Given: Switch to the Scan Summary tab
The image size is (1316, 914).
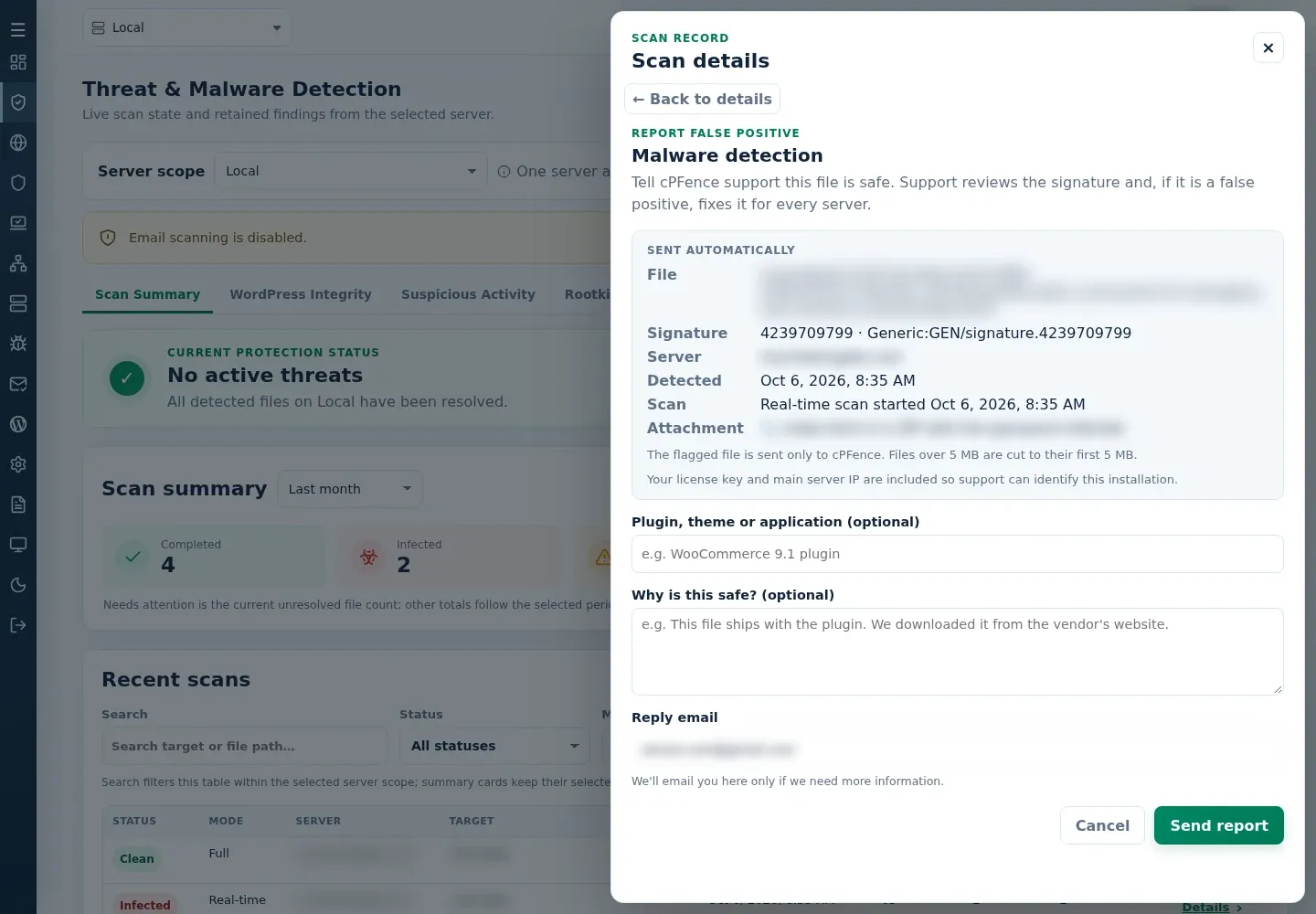Looking at the screenshot, I should point(147,294).
